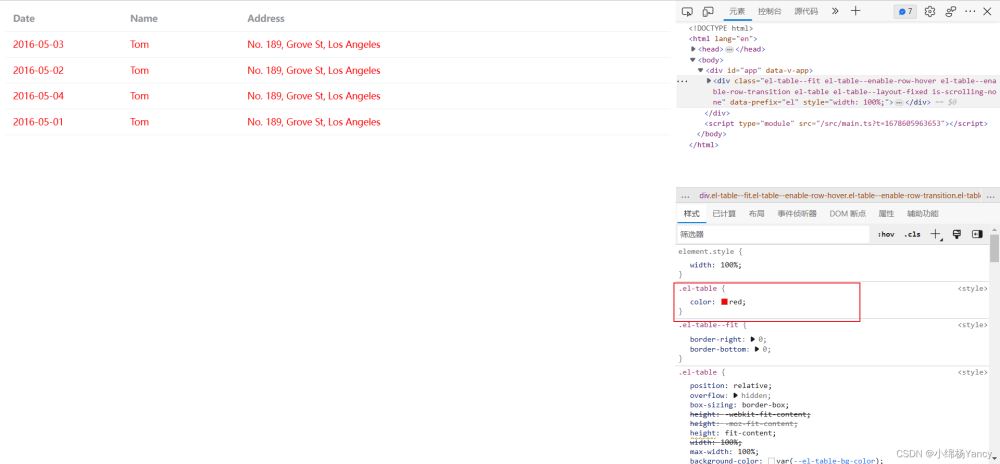The width and height of the screenshot is (1000, 464).
Task: Toggle the :hov element state panel
Action: pos(886,235)
